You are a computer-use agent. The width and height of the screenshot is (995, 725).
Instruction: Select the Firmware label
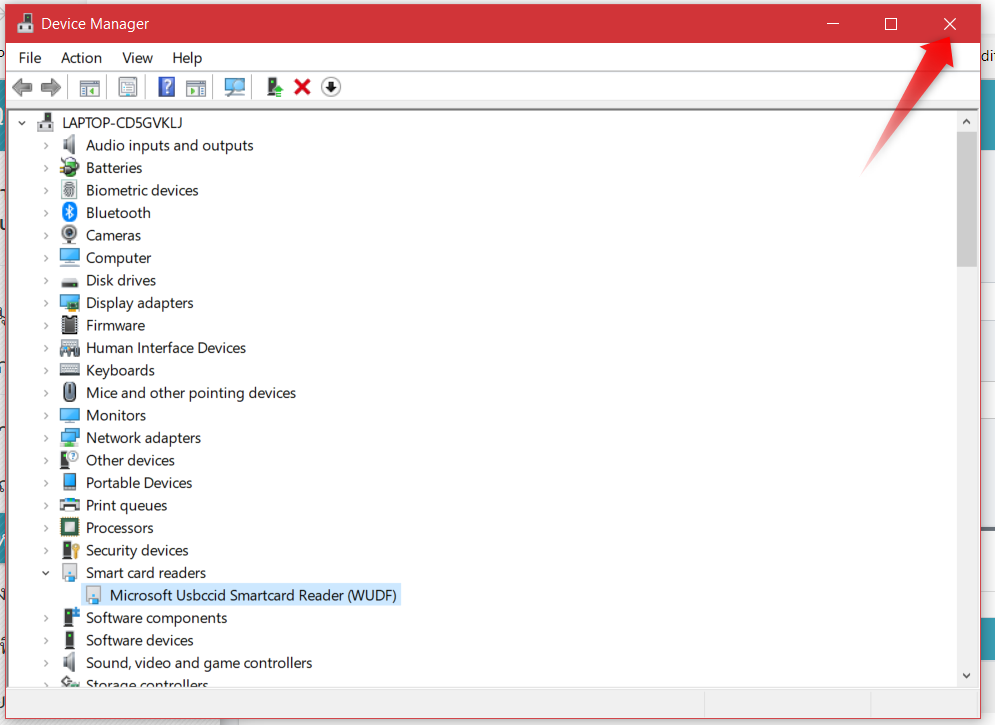point(115,325)
